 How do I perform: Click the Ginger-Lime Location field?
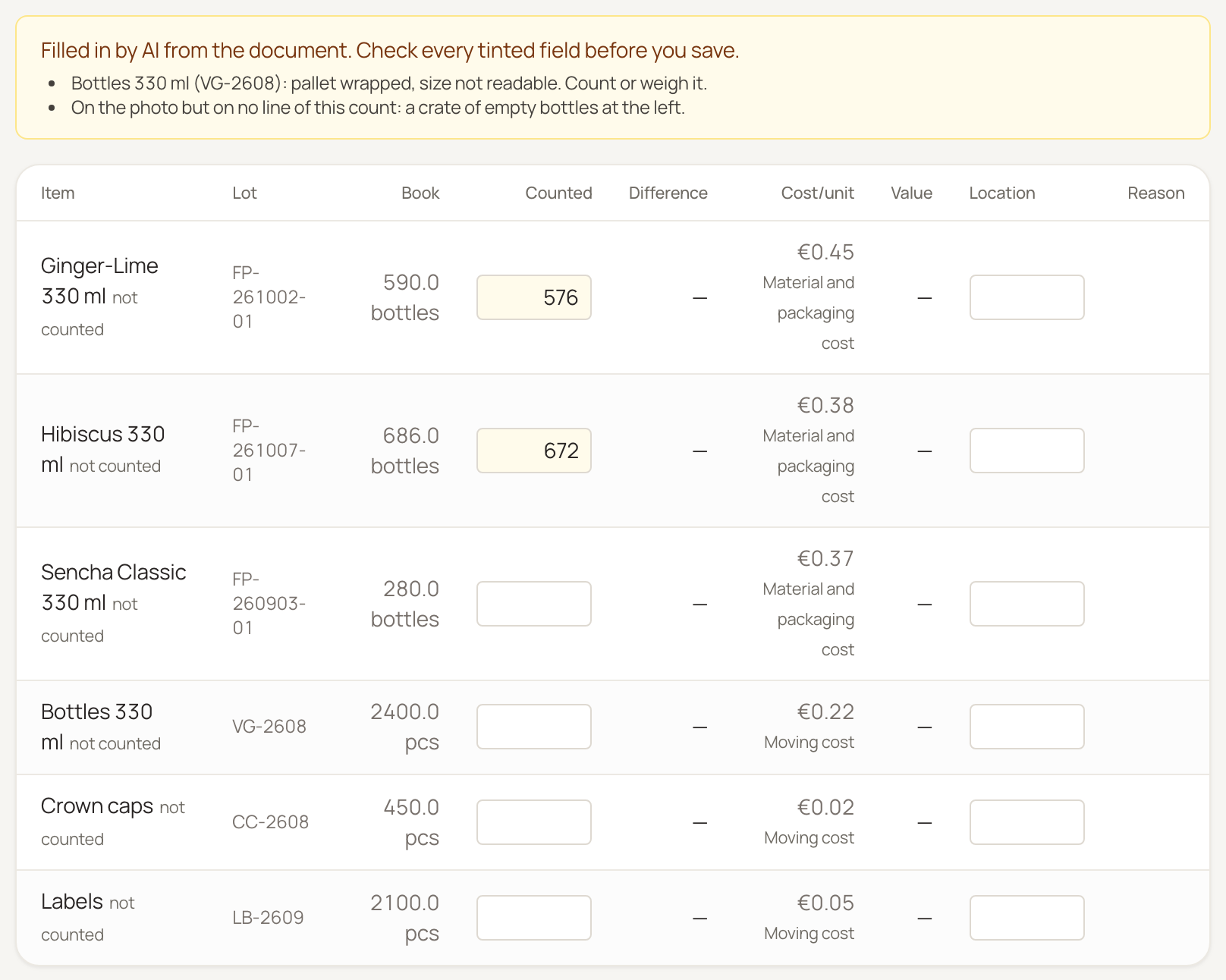point(1027,297)
